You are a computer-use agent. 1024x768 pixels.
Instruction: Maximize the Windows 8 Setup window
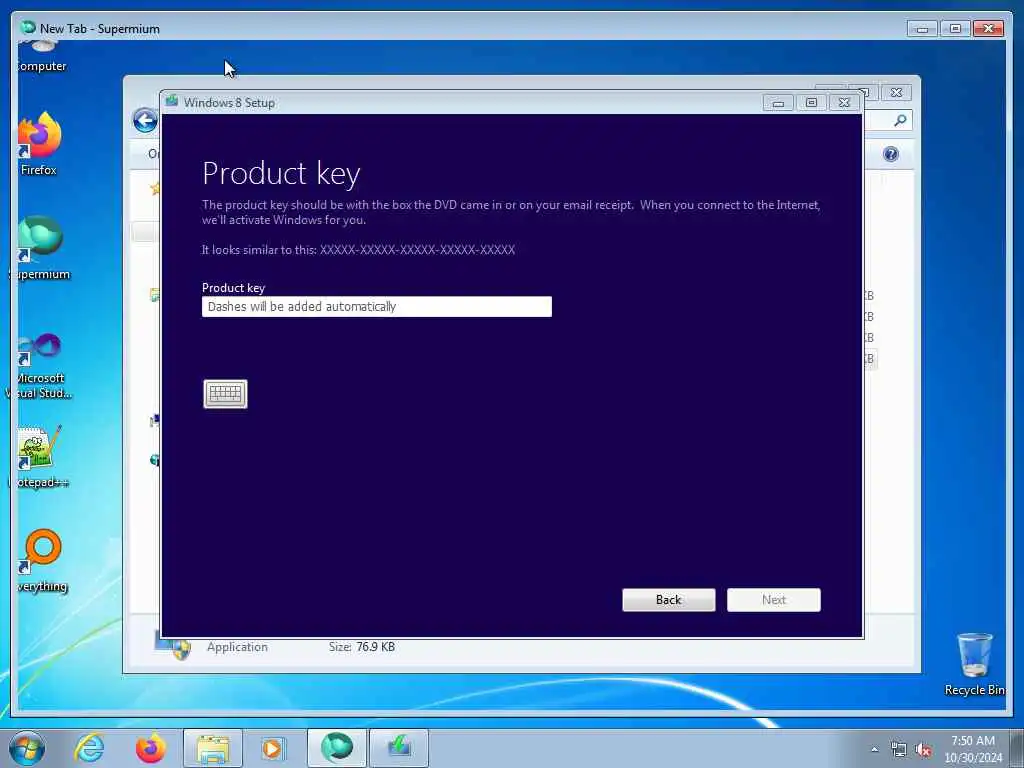pyautogui.click(x=811, y=103)
